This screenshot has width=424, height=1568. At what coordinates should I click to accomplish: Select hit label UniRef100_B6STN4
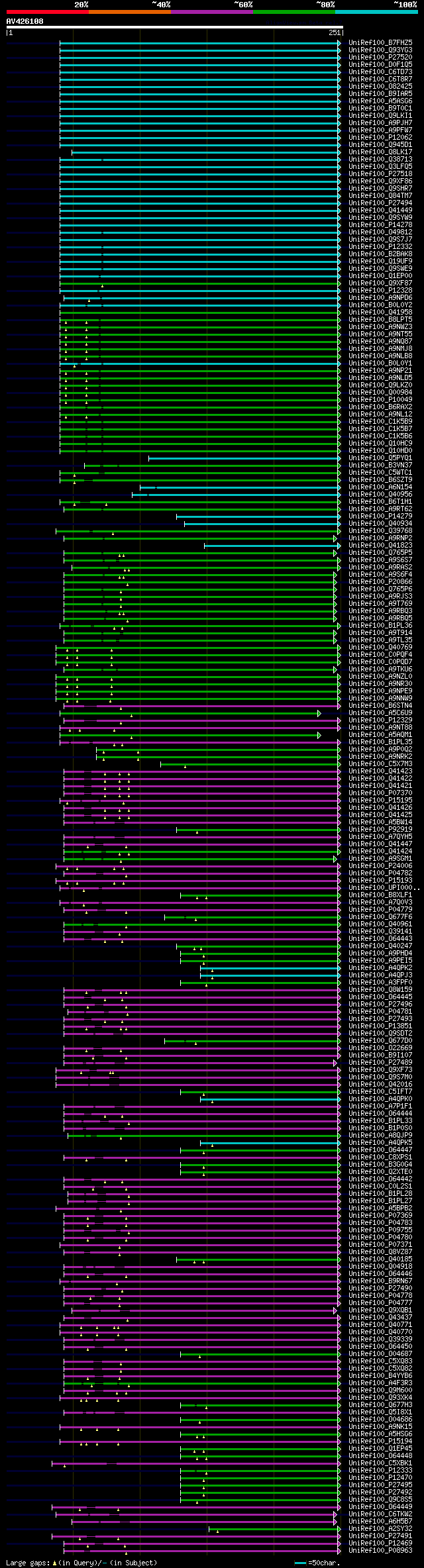(380, 705)
